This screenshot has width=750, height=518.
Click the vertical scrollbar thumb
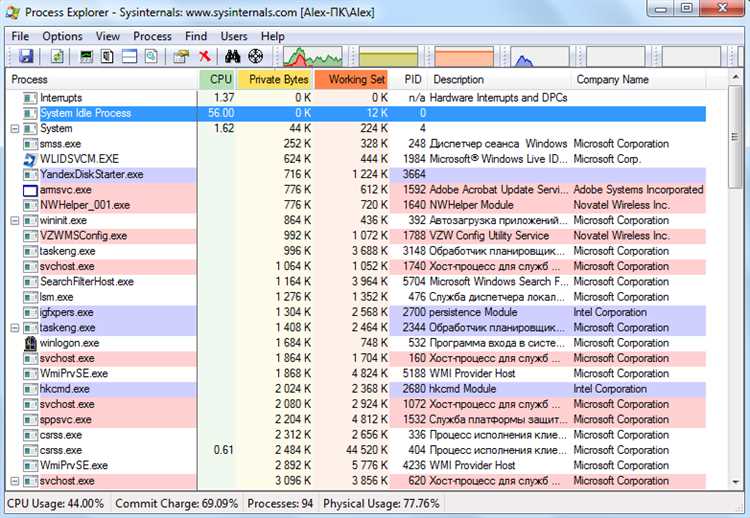(x=735, y=137)
